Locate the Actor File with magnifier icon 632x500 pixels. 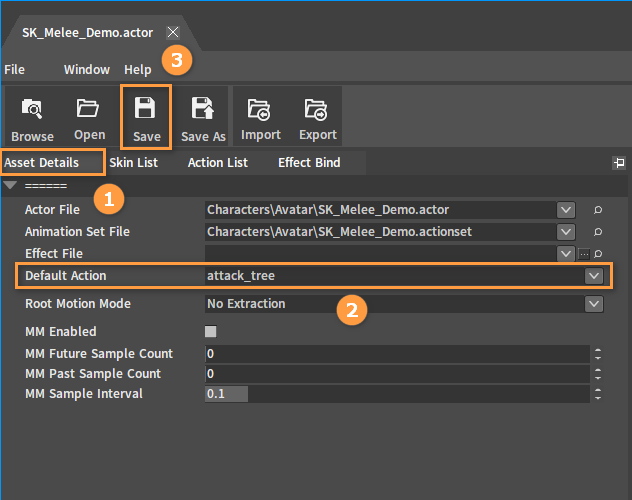pos(598,210)
